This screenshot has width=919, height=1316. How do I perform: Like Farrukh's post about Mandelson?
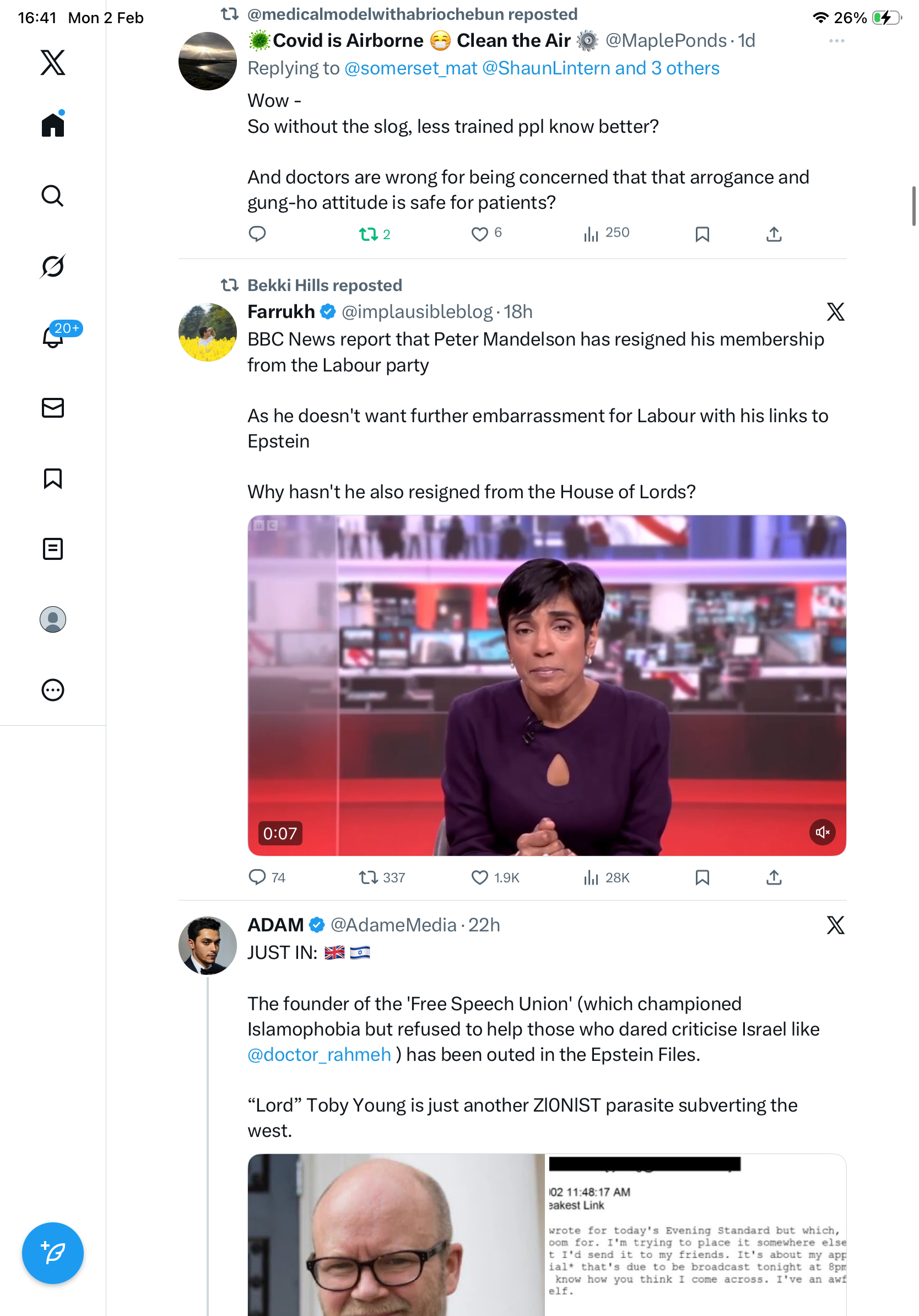479,877
